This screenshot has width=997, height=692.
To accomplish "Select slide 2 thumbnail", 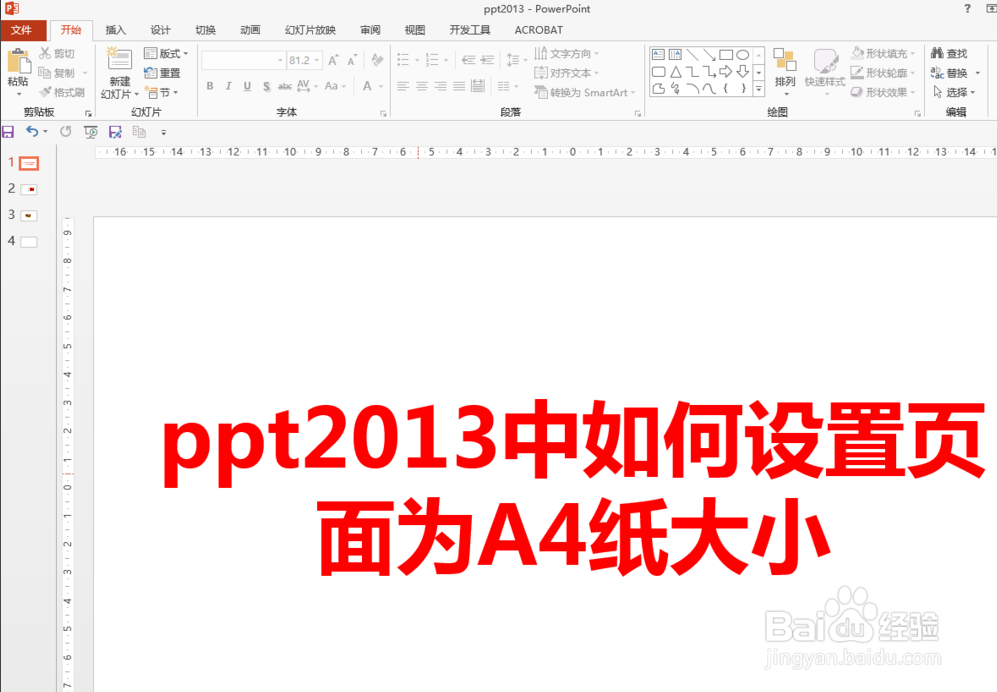I will pos(29,189).
